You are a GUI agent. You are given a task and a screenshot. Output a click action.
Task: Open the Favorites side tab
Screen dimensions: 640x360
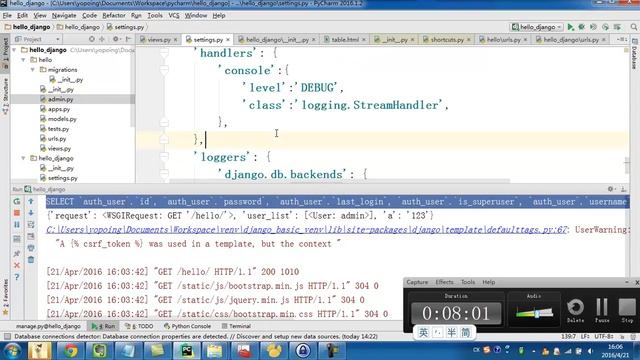(5, 297)
